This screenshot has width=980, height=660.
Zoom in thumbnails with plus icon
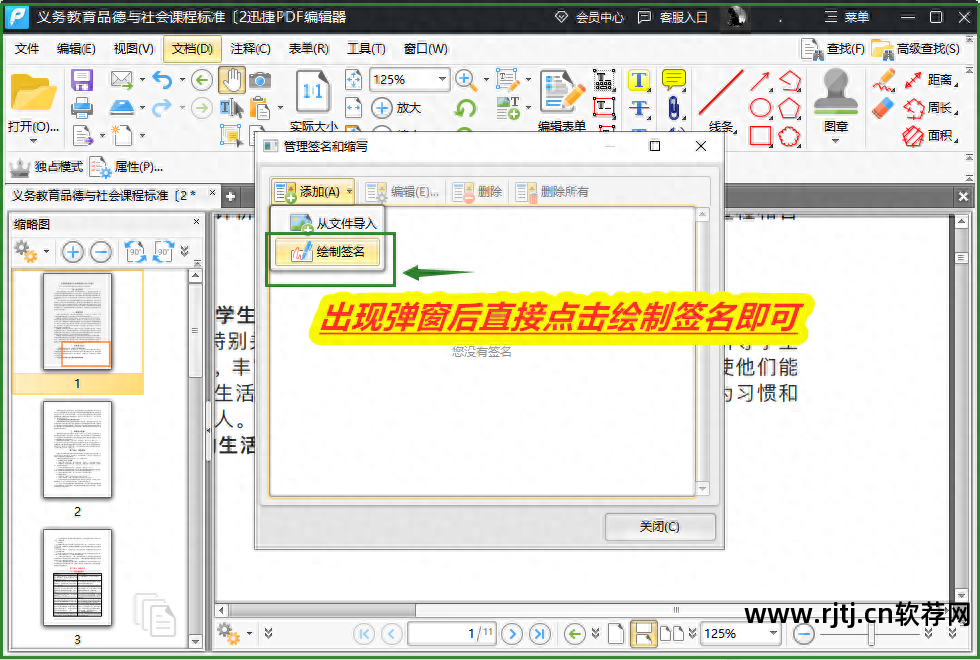coord(73,252)
